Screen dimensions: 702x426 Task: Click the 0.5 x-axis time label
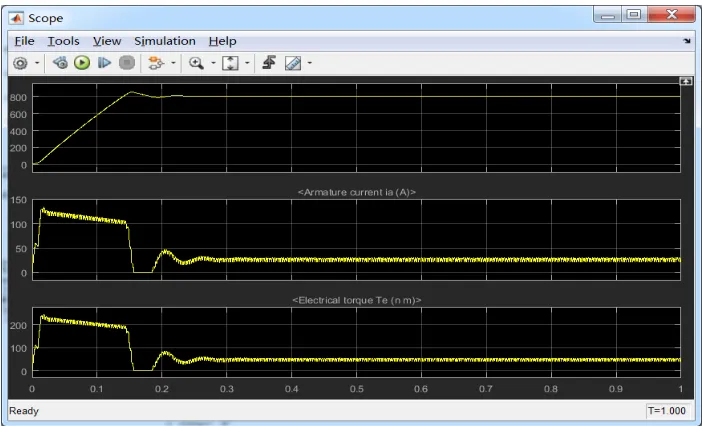356,389
